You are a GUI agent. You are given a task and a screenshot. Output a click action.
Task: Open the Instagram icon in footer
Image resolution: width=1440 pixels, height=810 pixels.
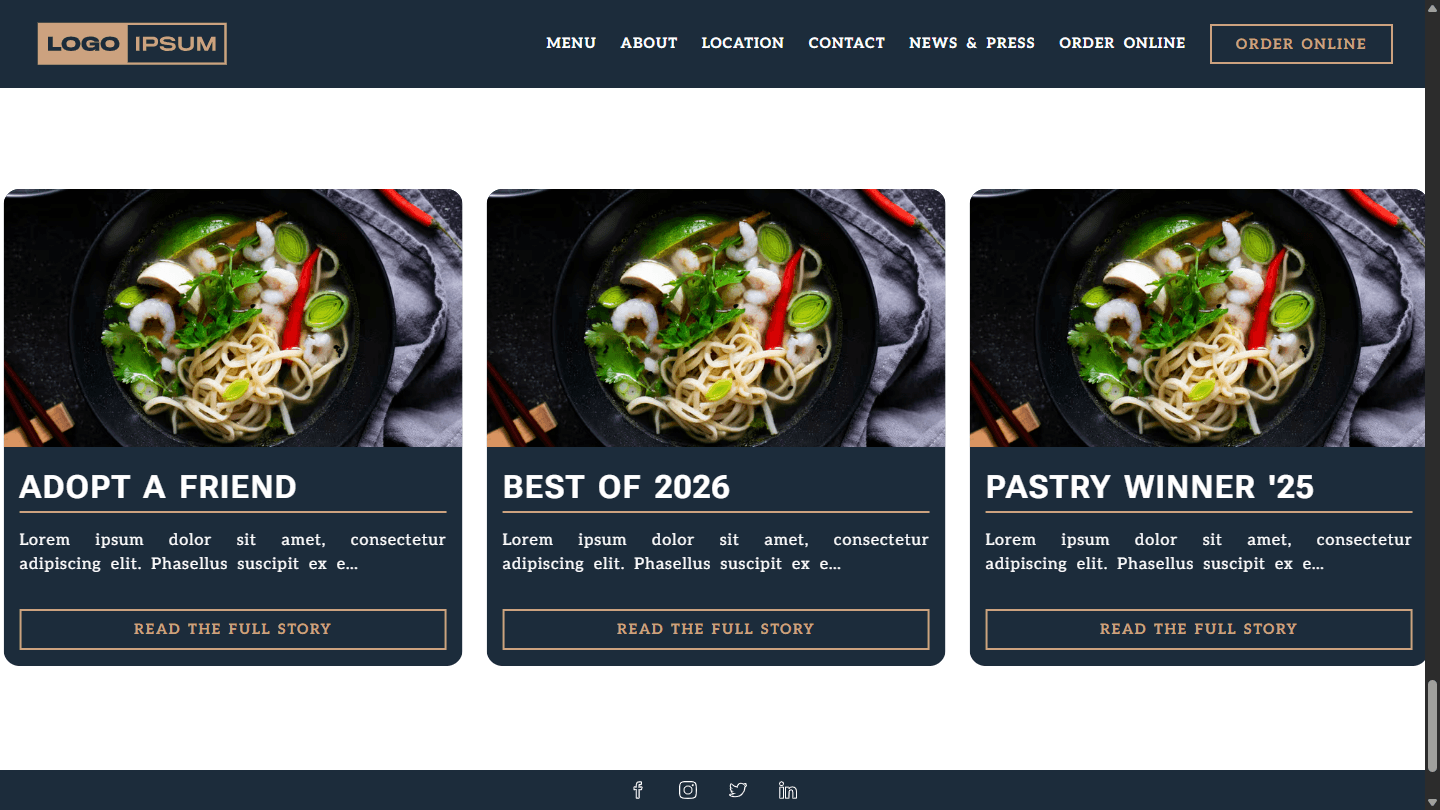pos(688,790)
